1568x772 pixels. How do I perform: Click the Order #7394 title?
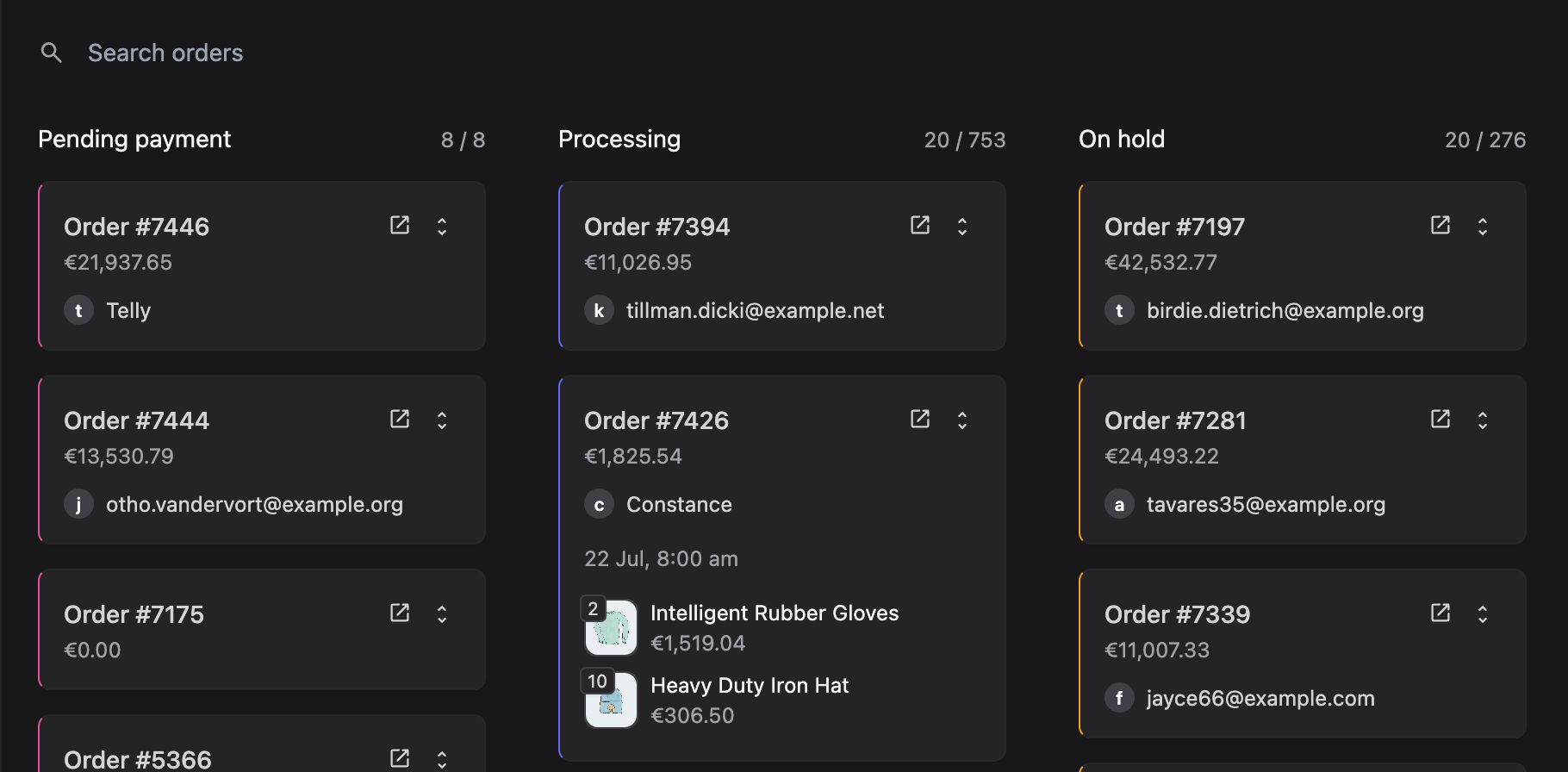pos(657,227)
